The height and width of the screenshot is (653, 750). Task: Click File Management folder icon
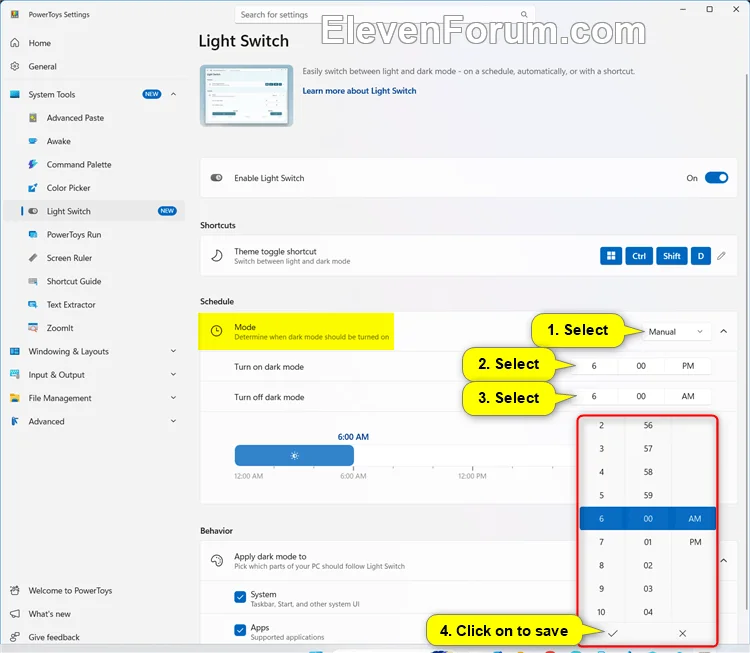pyautogui.click(x=15, y=398)
